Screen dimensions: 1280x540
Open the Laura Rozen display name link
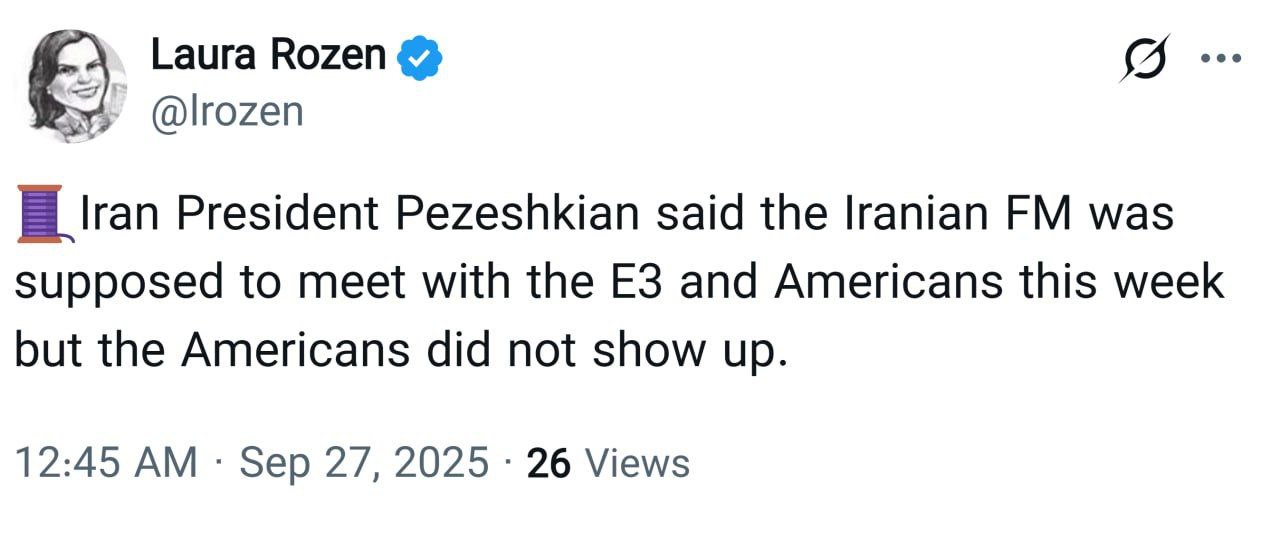click(x=268, y=55)
